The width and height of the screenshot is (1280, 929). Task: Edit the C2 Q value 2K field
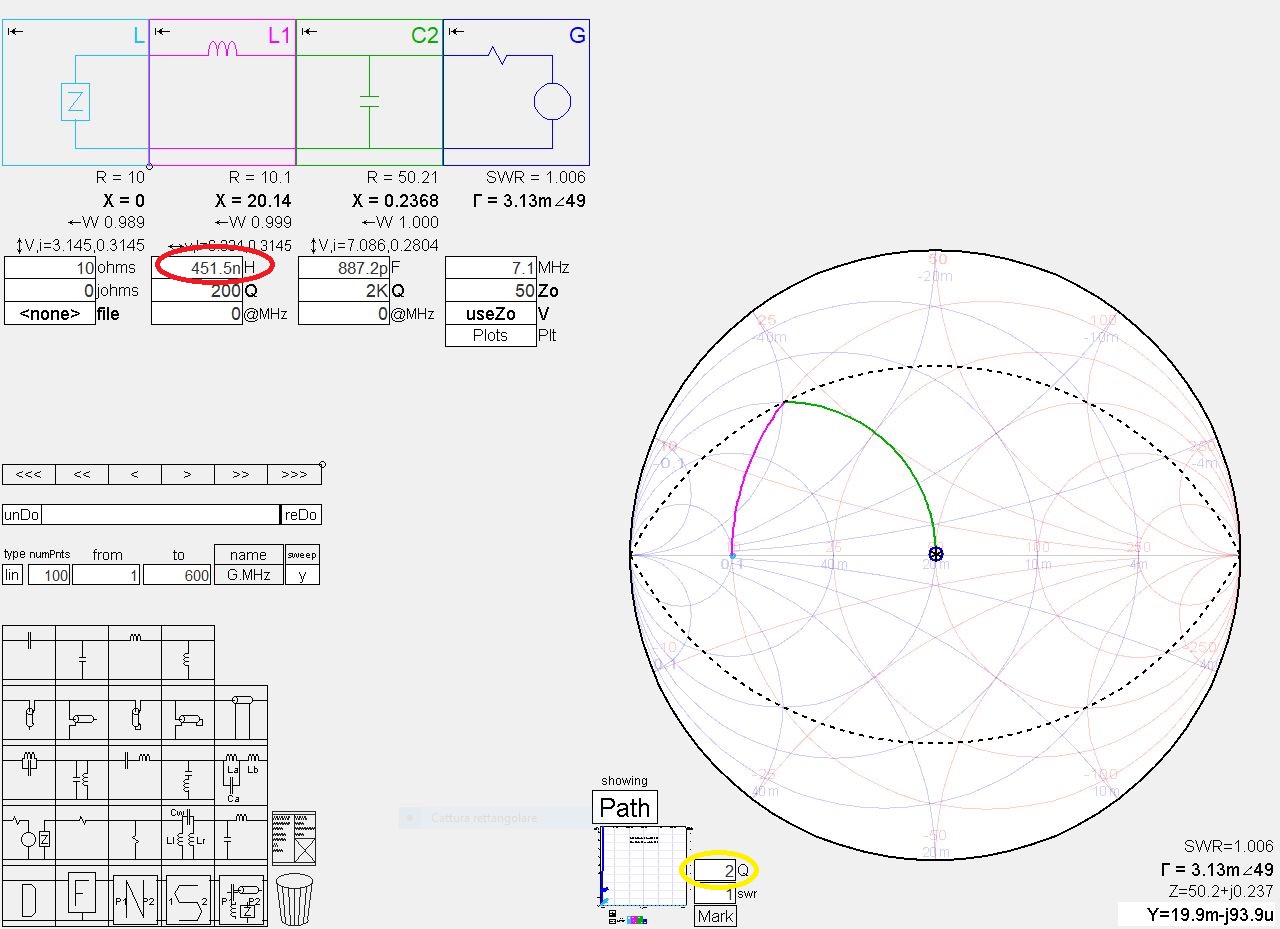[344, 291]
